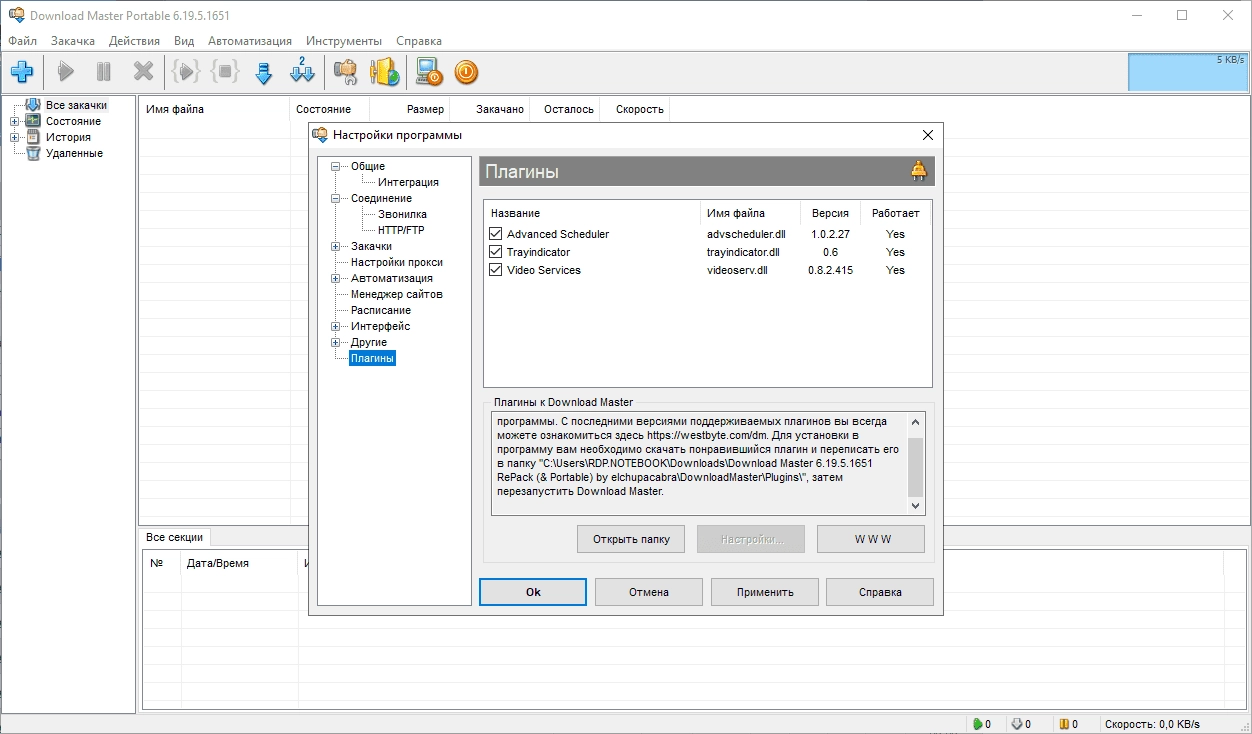Click the description scrollbar down arrow

tap(915, 506)
